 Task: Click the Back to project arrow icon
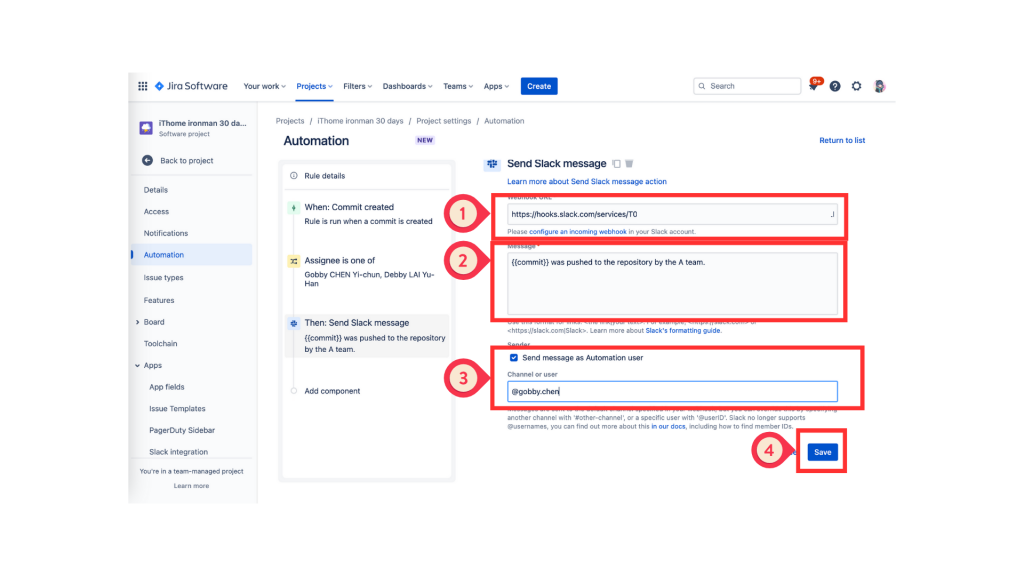point(148,161)
